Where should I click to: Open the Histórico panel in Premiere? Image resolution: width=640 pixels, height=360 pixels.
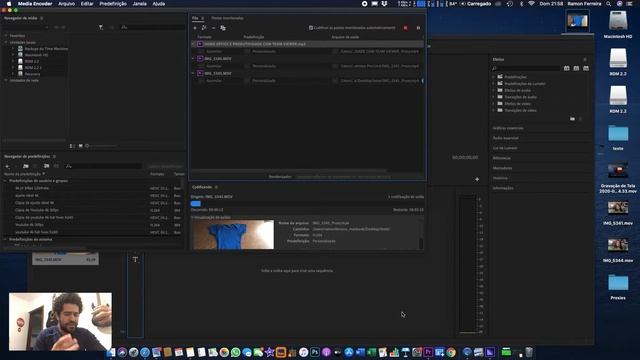(x=500, y=178)
